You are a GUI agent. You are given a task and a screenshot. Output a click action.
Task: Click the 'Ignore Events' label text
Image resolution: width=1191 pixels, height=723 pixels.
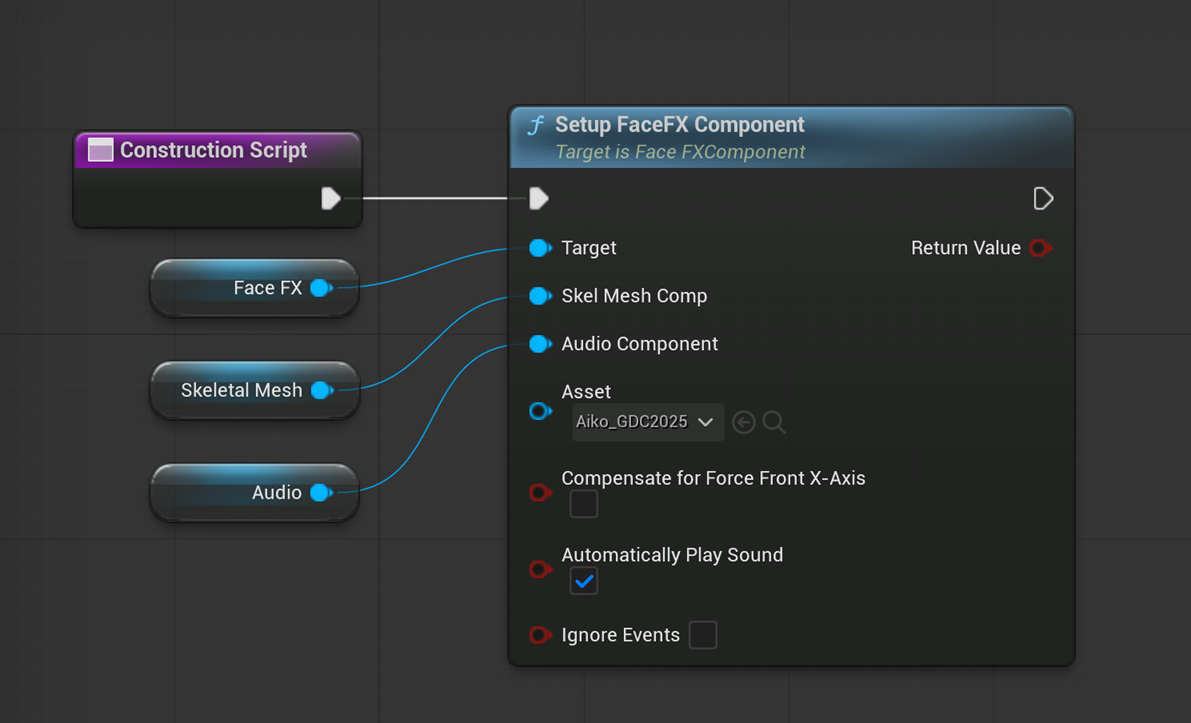point(621,635)
